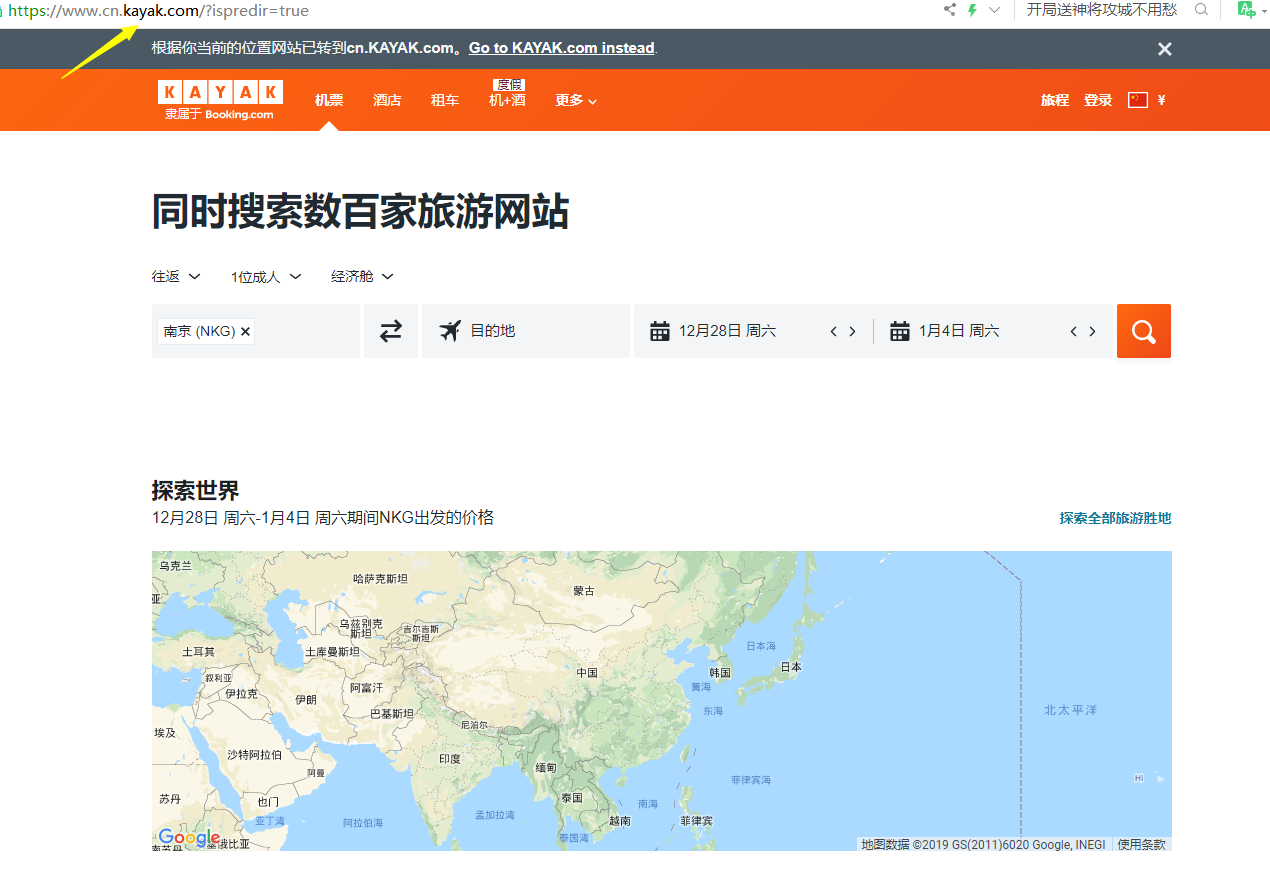This screenshot has width=1270, height=877.
Task: Open the 探索全部旅游胜地 link
Action: point(1115,518)
